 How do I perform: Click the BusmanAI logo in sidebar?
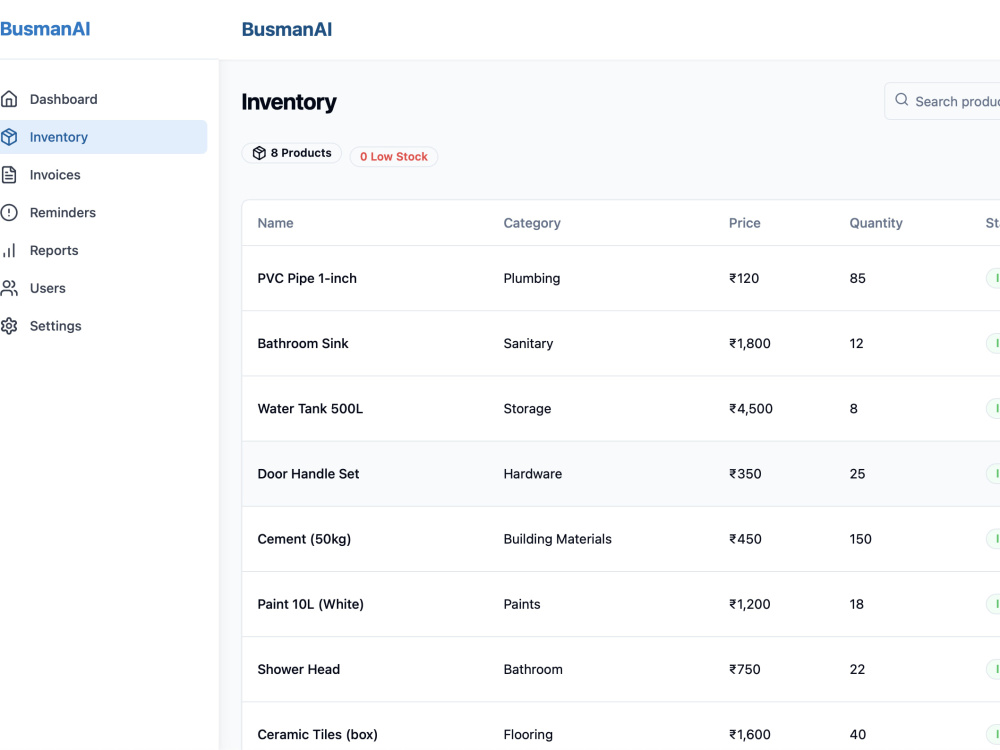click(45, 29)
